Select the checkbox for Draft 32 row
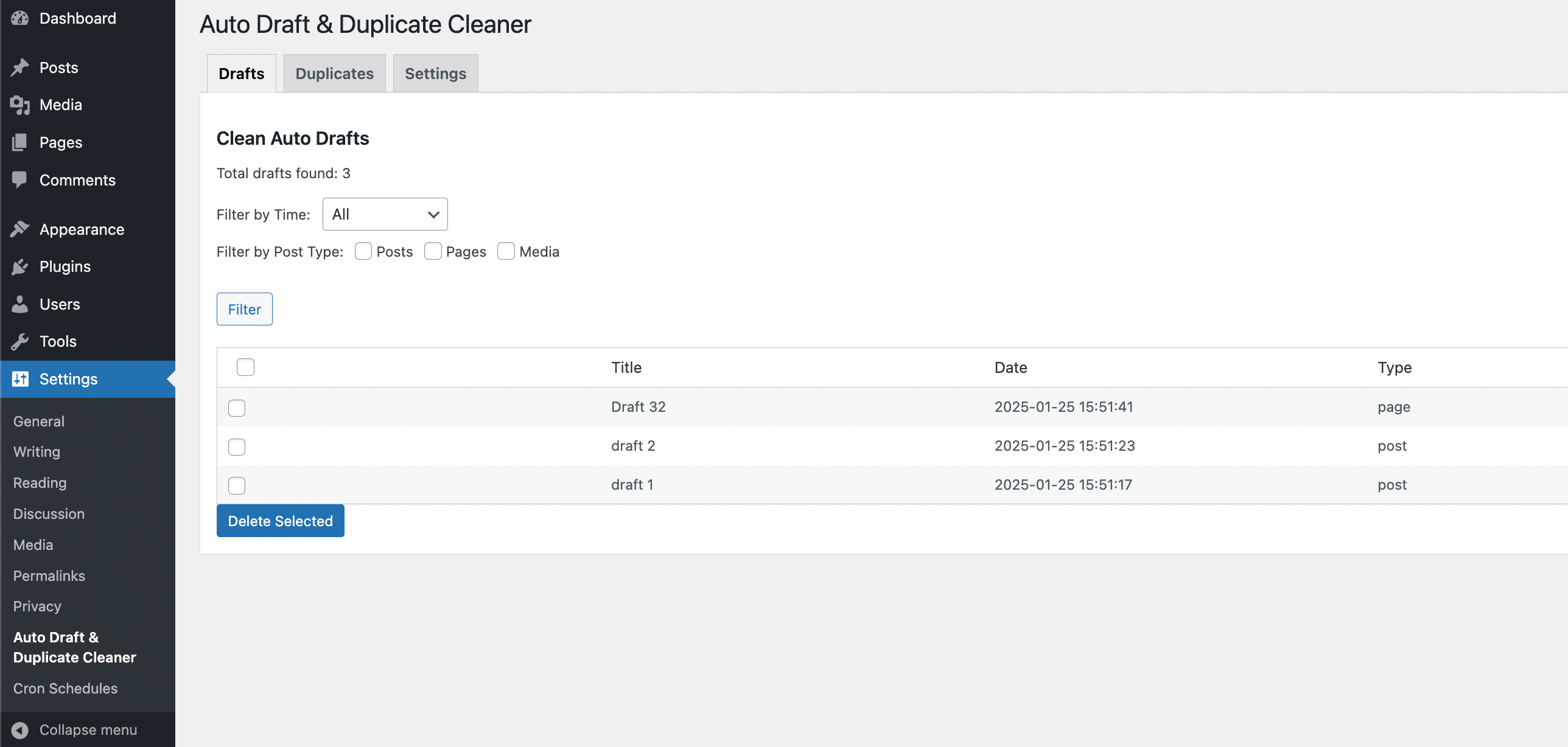Viewport: 1568px width, 747px height. point(237,408)
